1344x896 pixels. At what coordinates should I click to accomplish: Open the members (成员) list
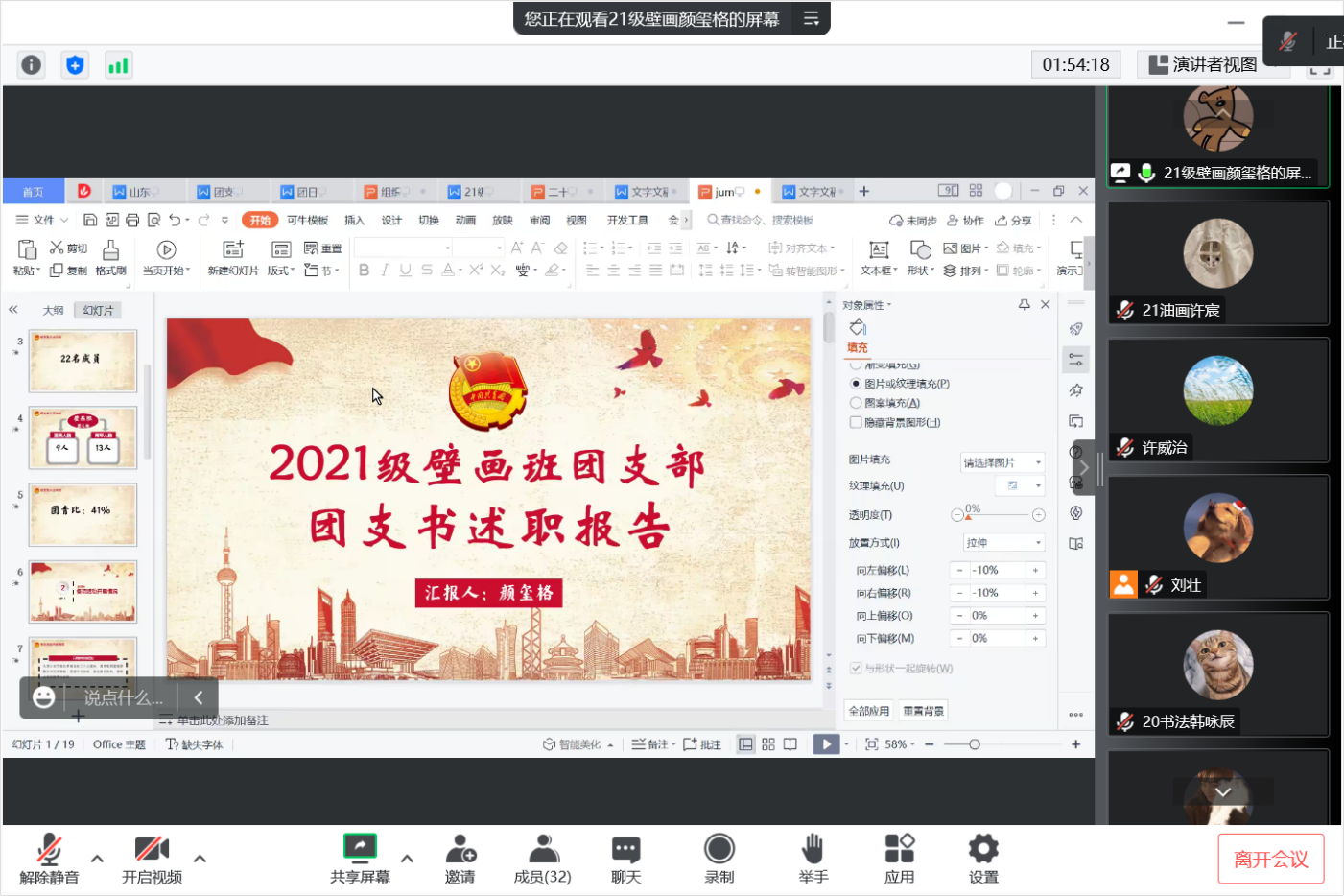point(543,850)
